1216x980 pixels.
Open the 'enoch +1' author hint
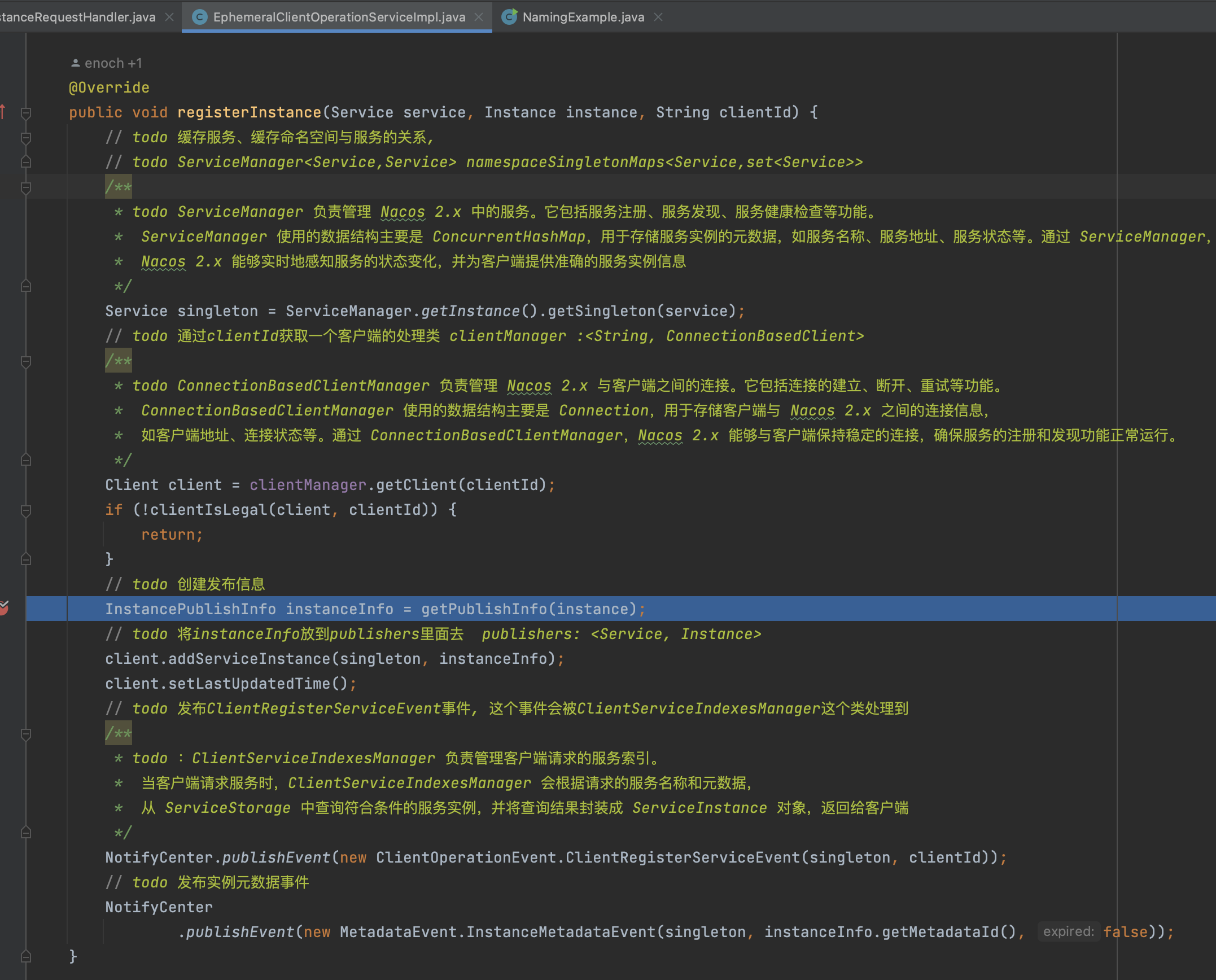point(107,63)
